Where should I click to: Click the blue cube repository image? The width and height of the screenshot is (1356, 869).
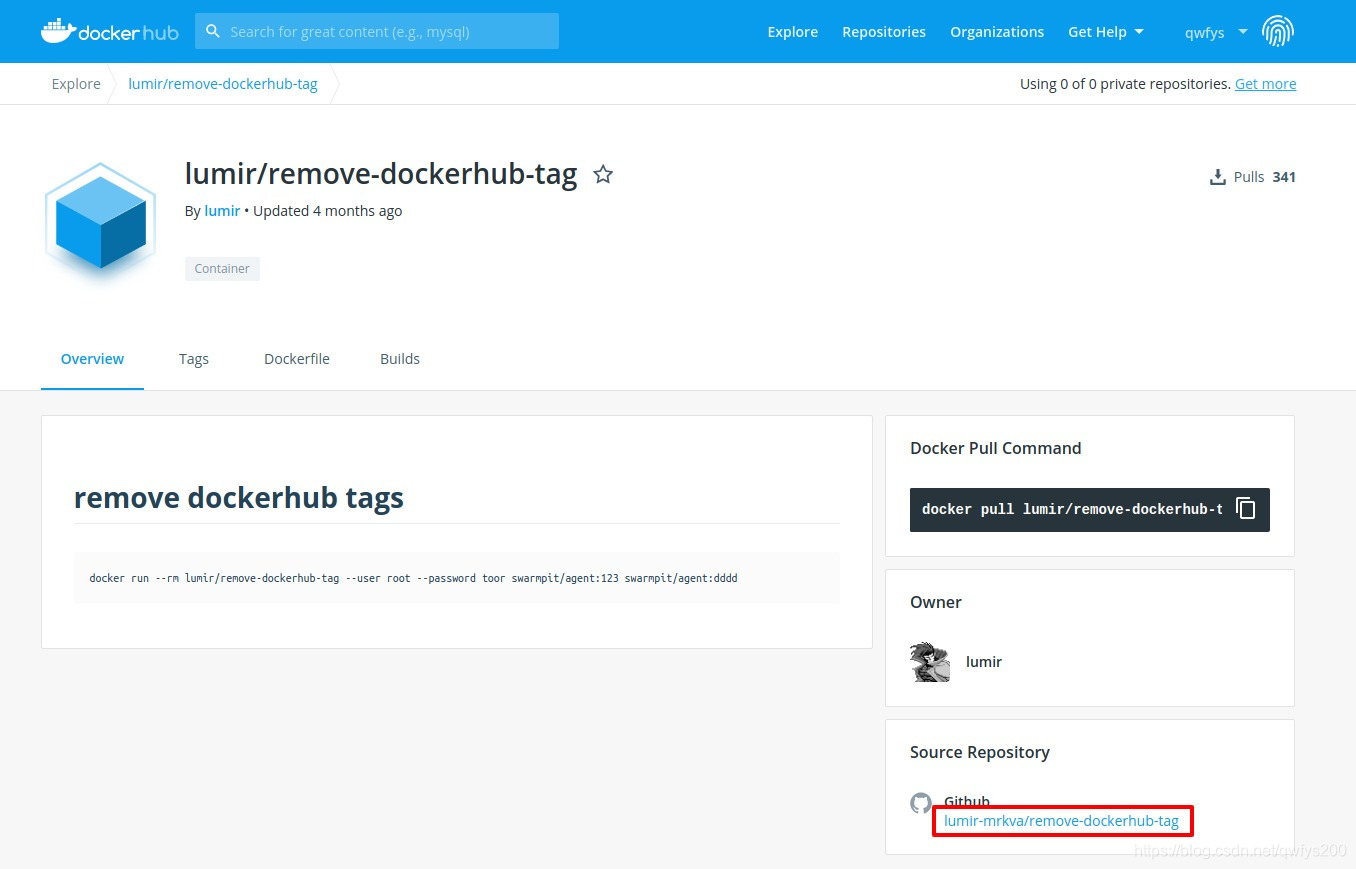(101, 221)
